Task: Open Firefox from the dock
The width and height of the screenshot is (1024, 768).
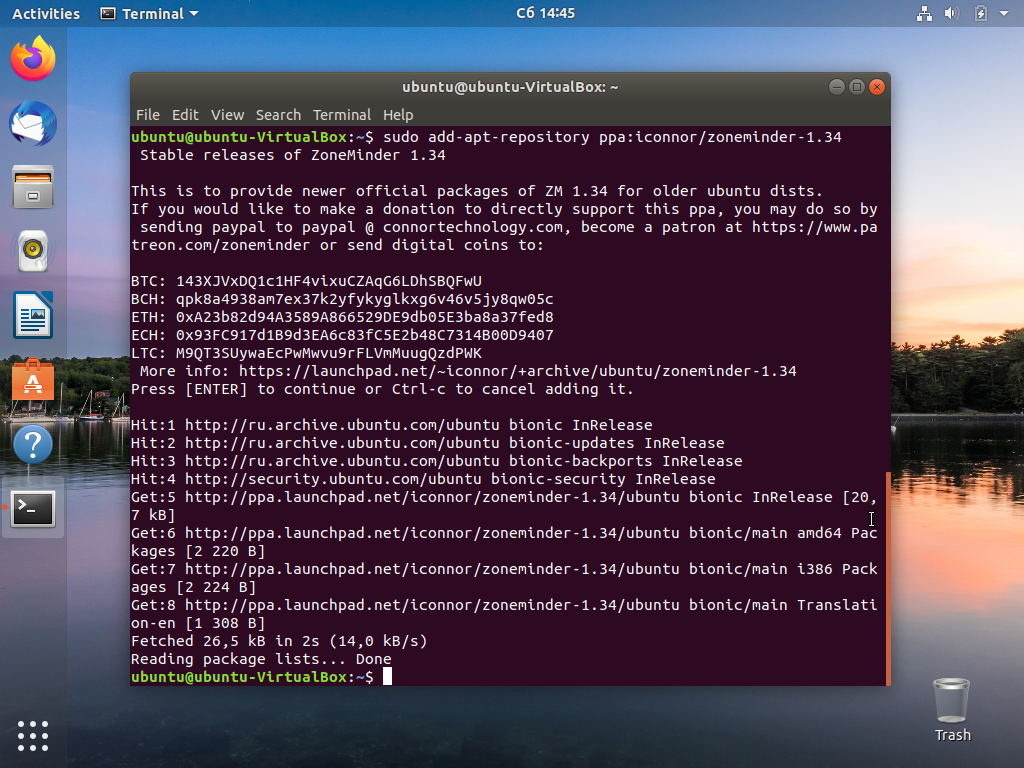Action: (x=33, y=59)
